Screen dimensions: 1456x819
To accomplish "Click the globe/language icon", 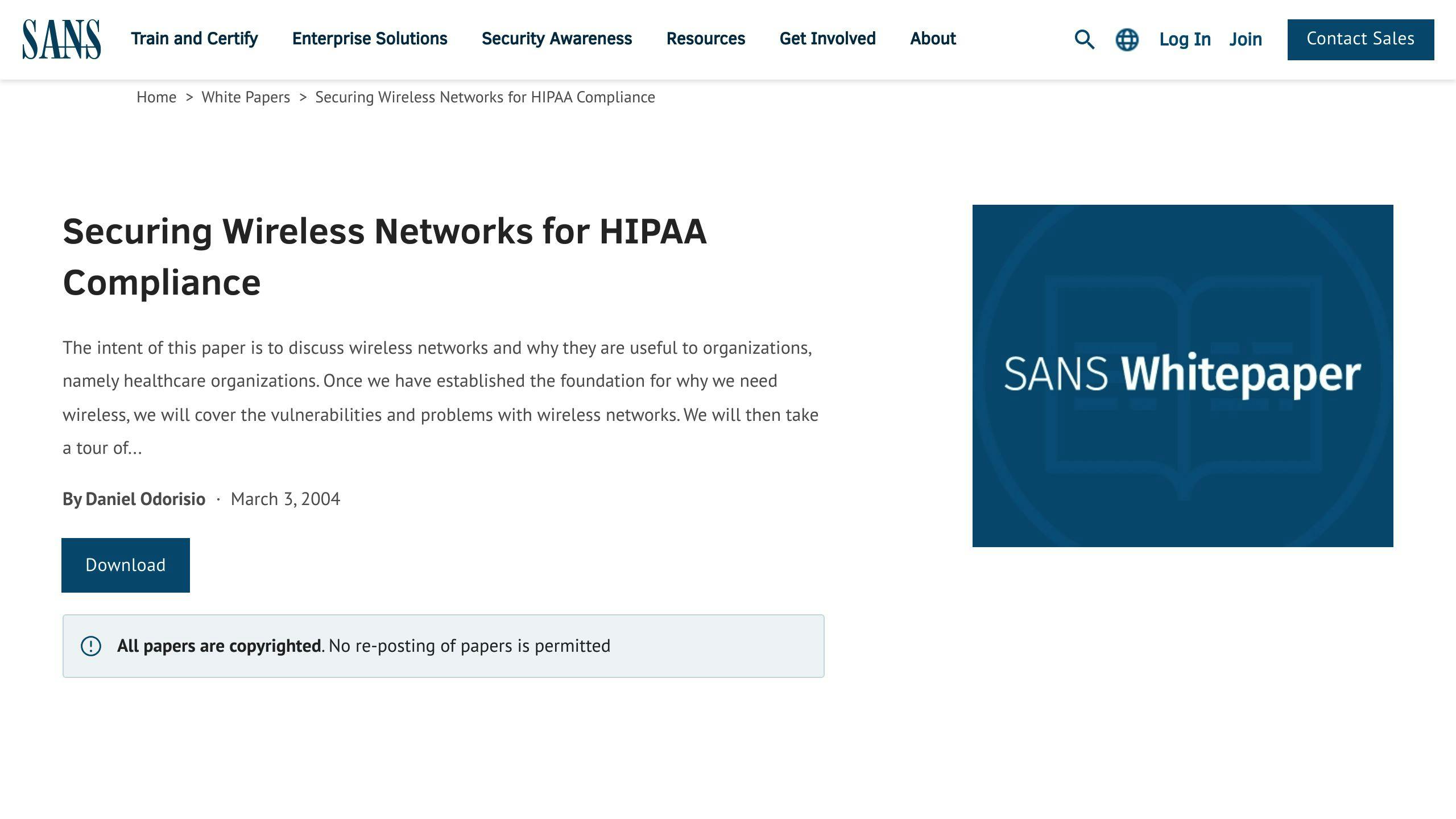I will (x=1127, y=39).
